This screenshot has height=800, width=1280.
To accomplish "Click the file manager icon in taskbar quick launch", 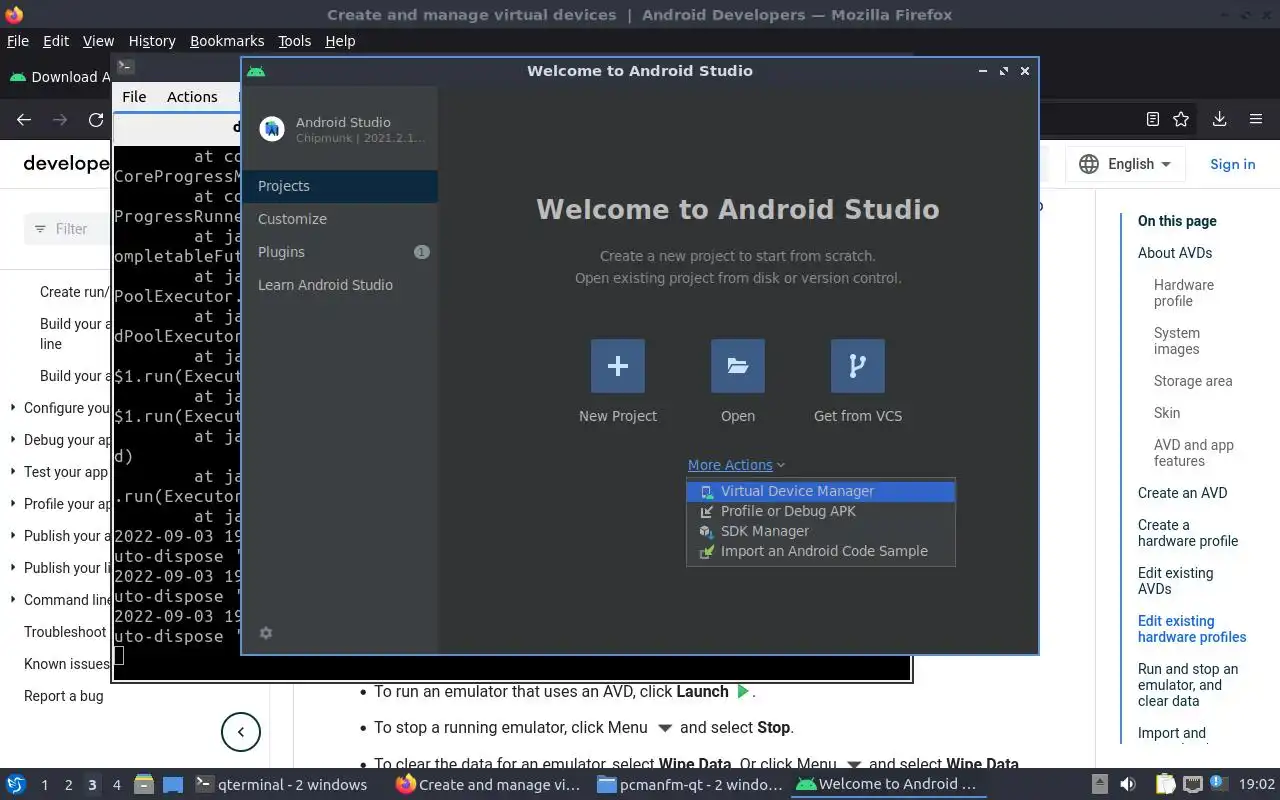I will [143, 784].
